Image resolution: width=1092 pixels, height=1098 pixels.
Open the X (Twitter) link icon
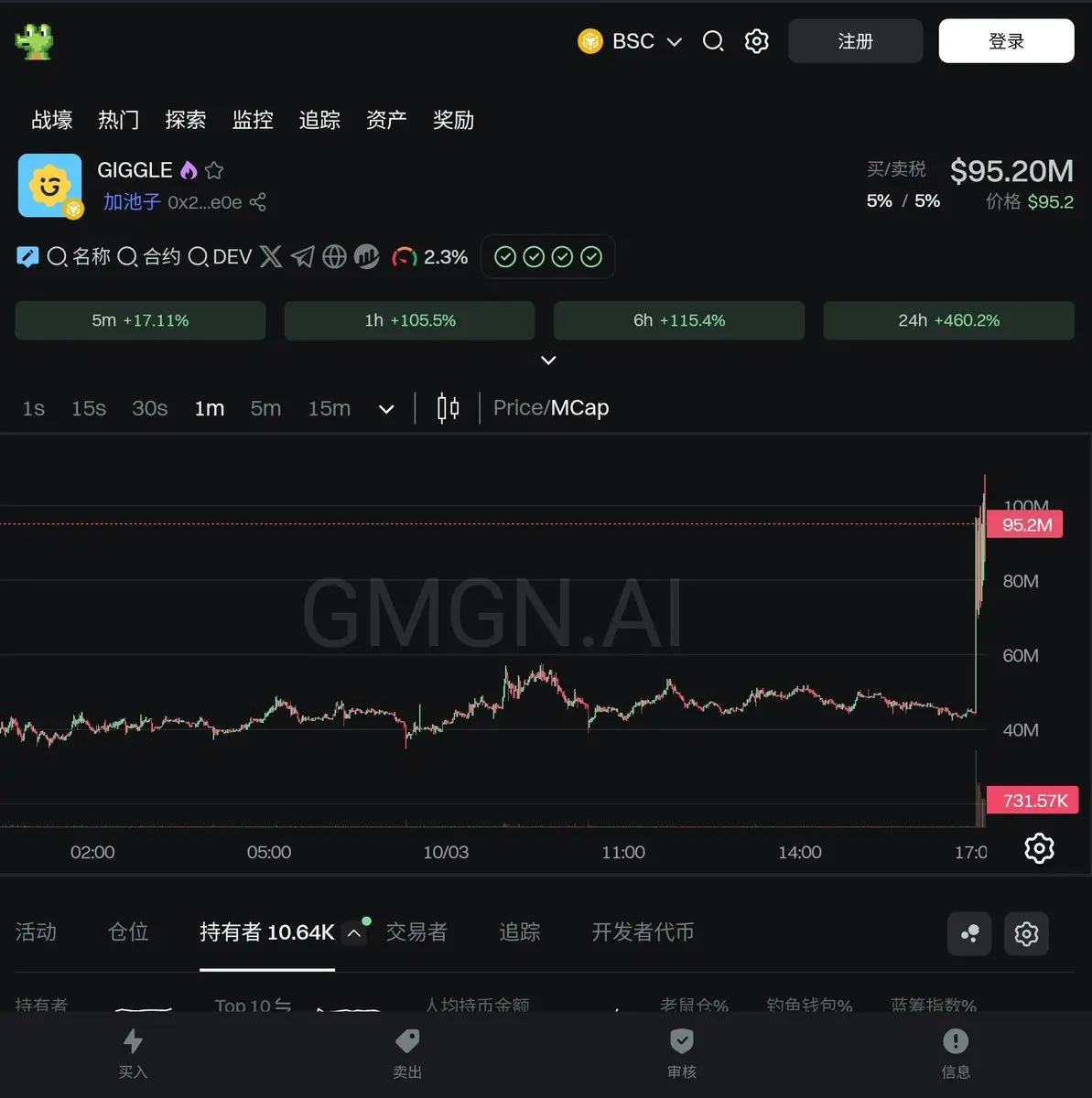point(271,257)
